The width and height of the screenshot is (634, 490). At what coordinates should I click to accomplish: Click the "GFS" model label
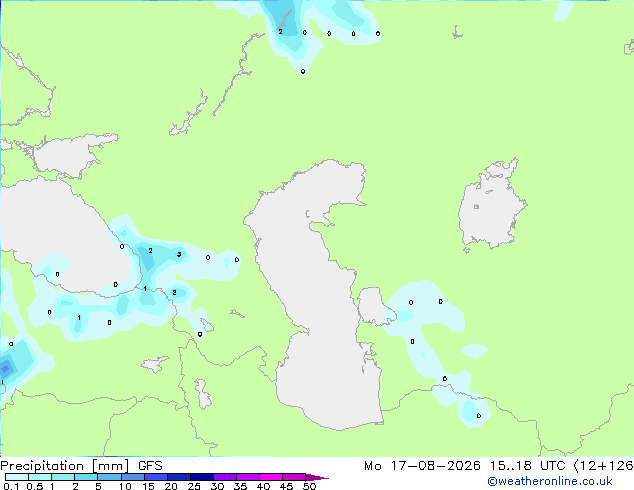click(150, 466)
